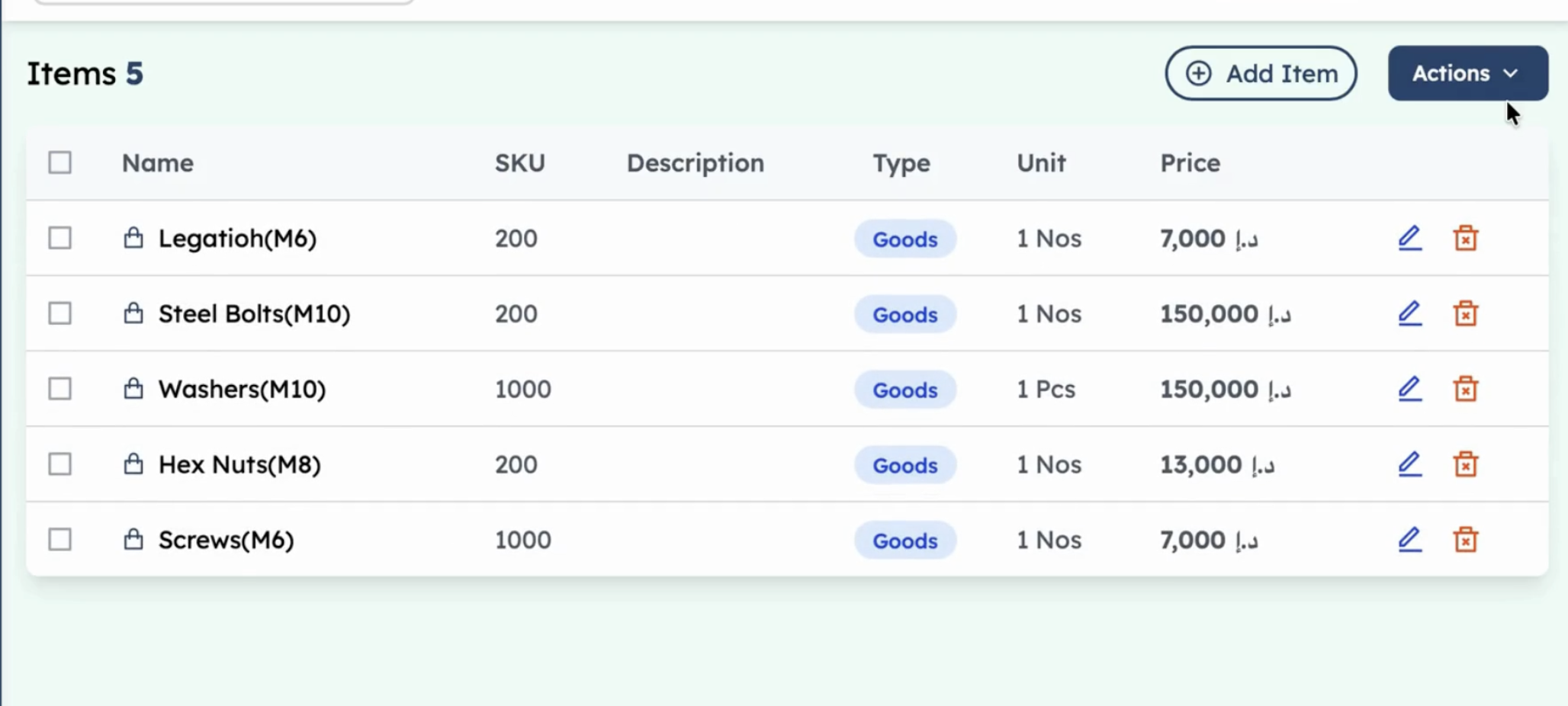Edit the Screws(M6) item
The height and width of the screenshot is (706, 1568).
point(1409,540)
